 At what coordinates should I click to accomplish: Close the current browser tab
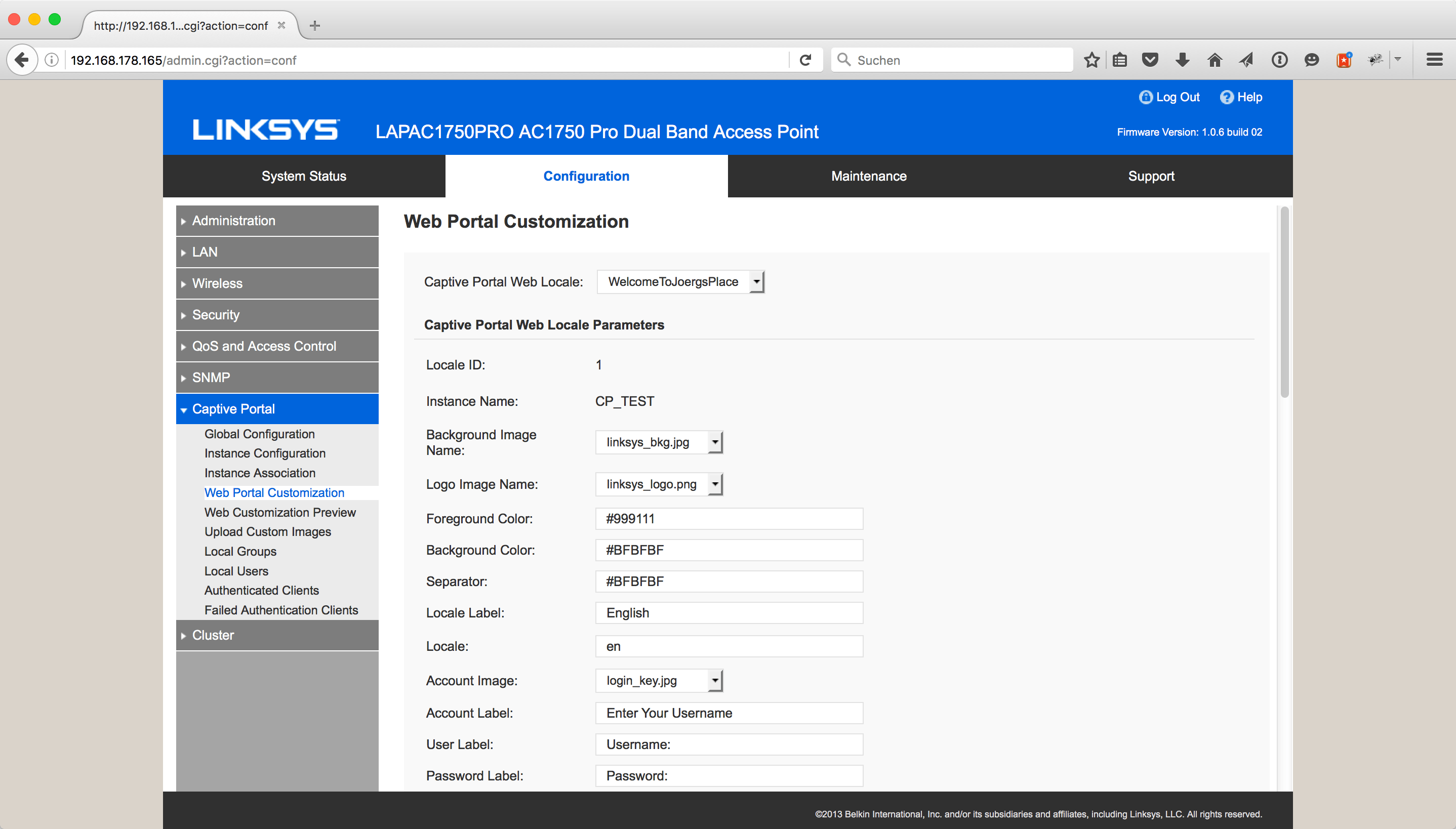coord(281,26)
